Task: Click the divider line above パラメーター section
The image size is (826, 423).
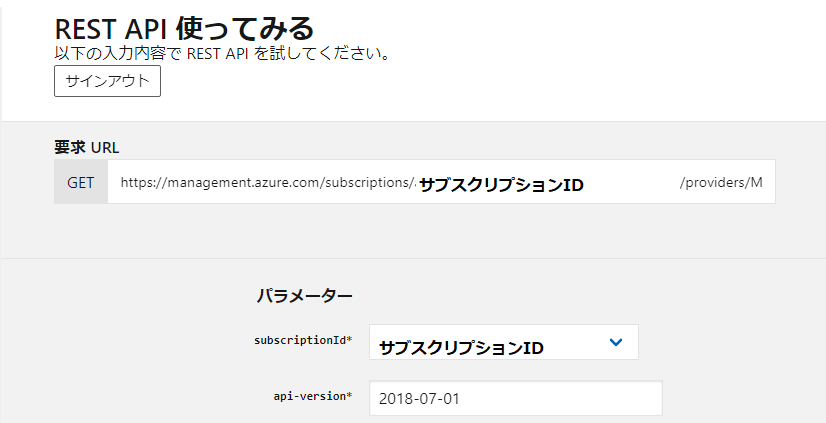Action: (x=414, y=258)
